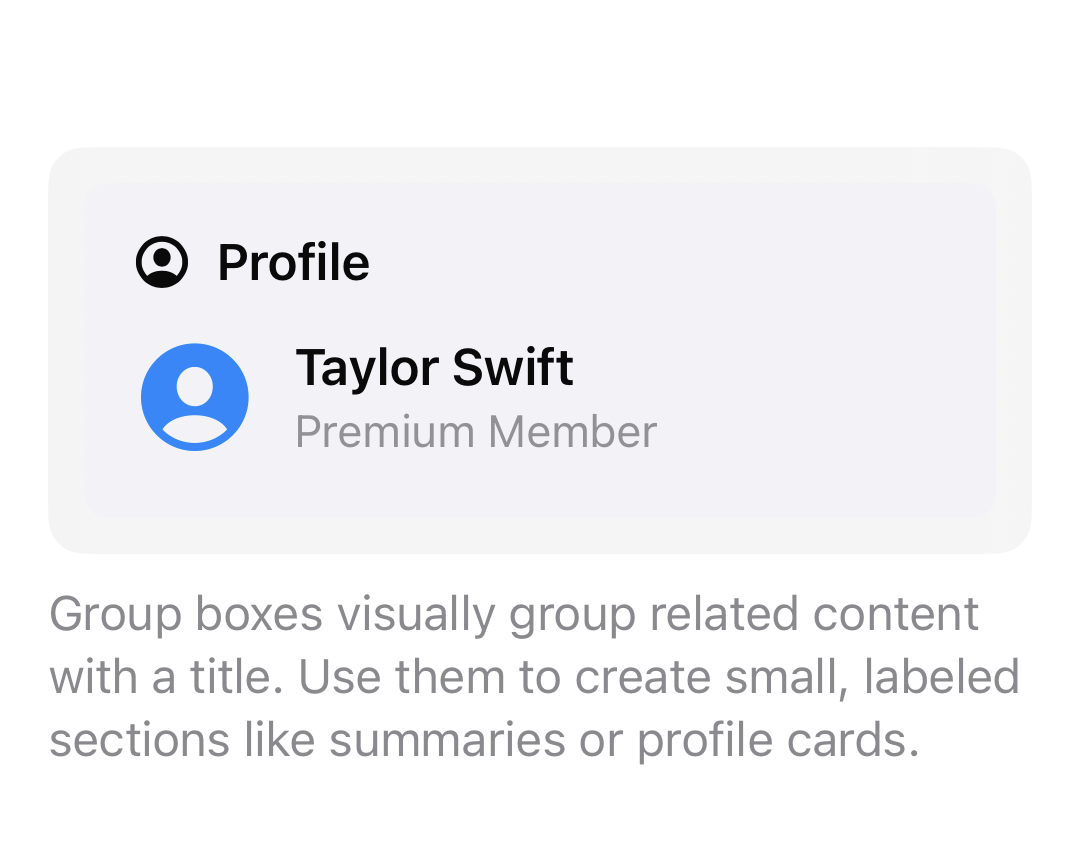Tap the "Premium Member" subtitle
The image size is (1080, 867).
pyautogui.click(x=476, y=432)
